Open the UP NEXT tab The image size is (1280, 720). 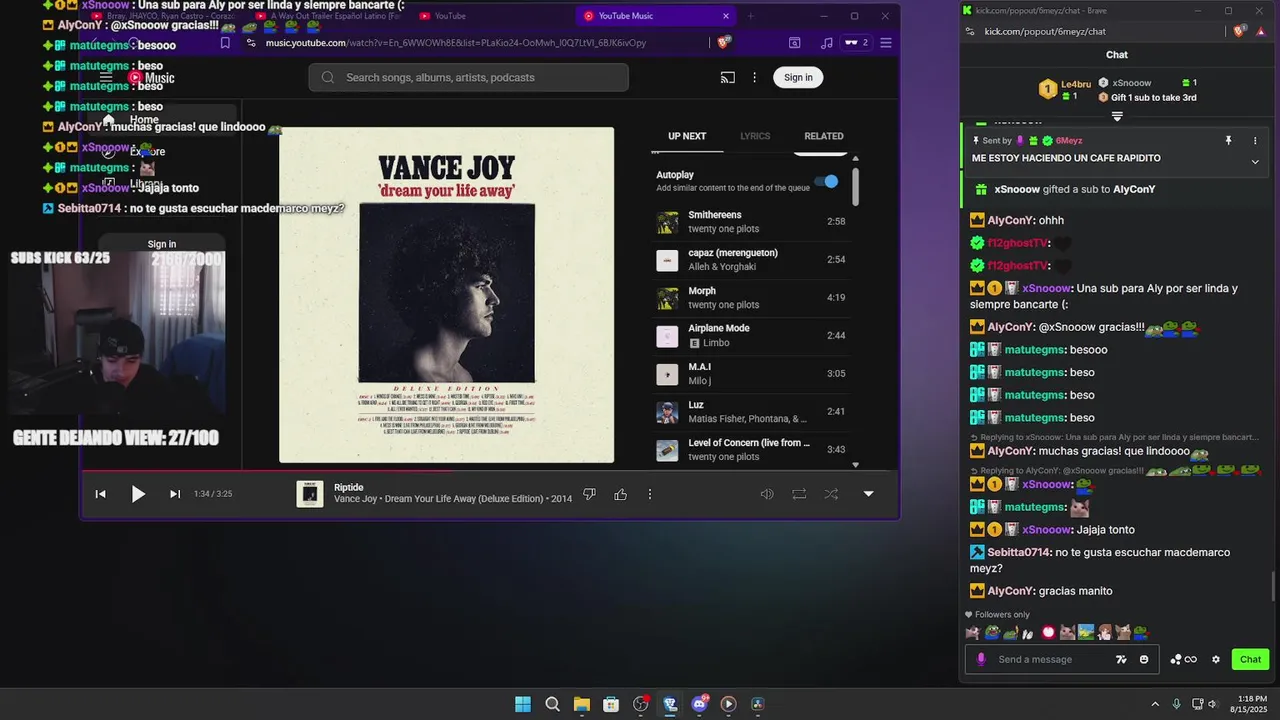(687, 136)
